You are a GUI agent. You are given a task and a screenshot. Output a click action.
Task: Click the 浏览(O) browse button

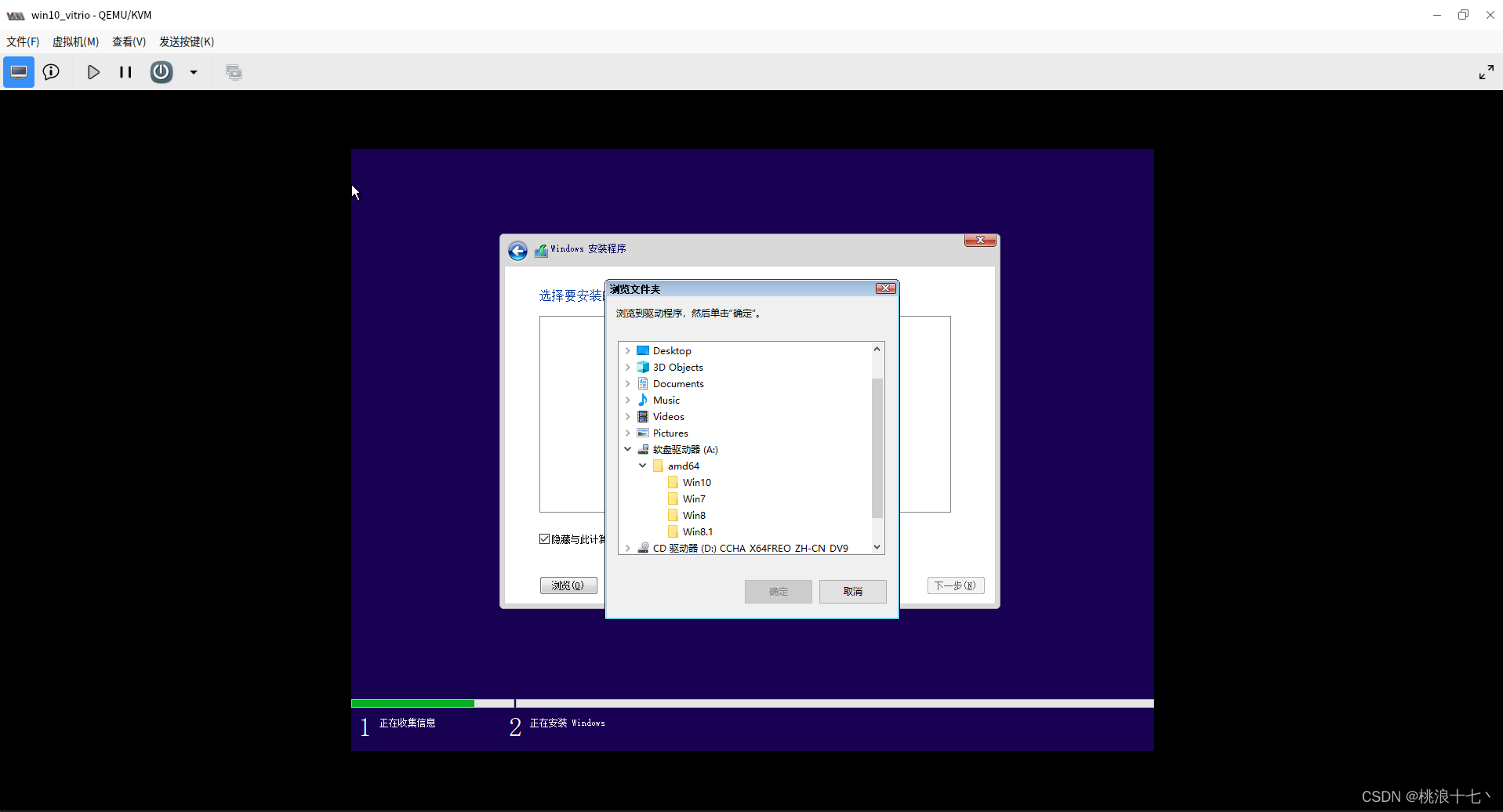tap(568, 585)
